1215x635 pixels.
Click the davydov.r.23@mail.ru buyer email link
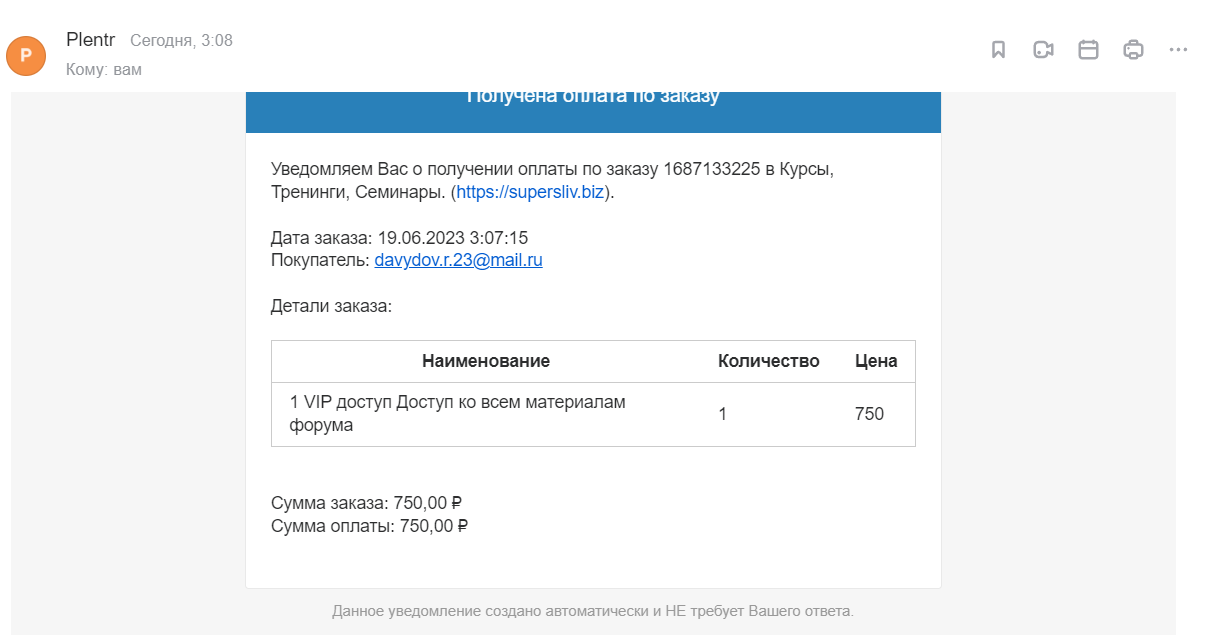coord(458,260)
